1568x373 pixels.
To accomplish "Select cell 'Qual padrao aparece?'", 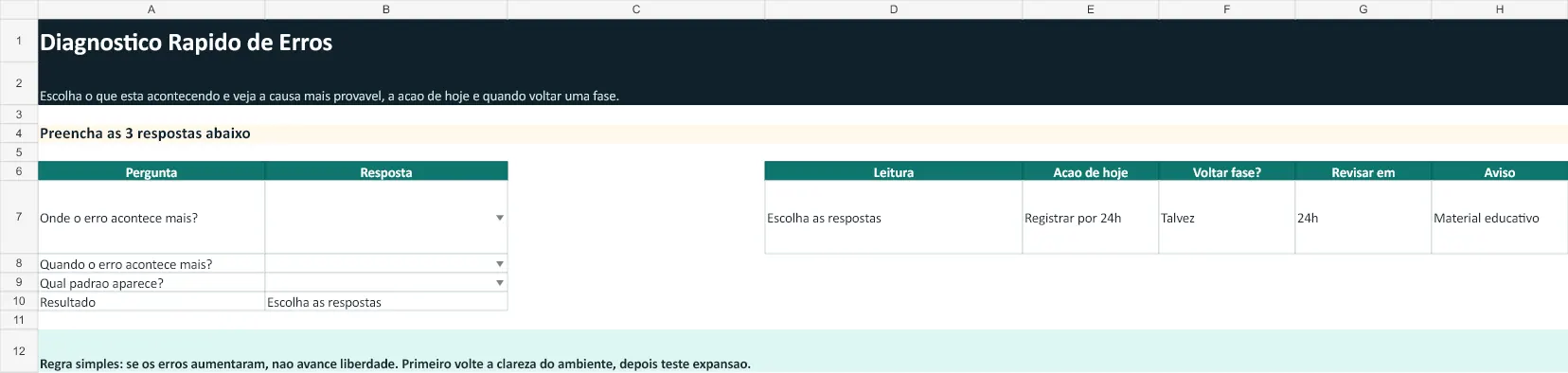I will 151,283.
